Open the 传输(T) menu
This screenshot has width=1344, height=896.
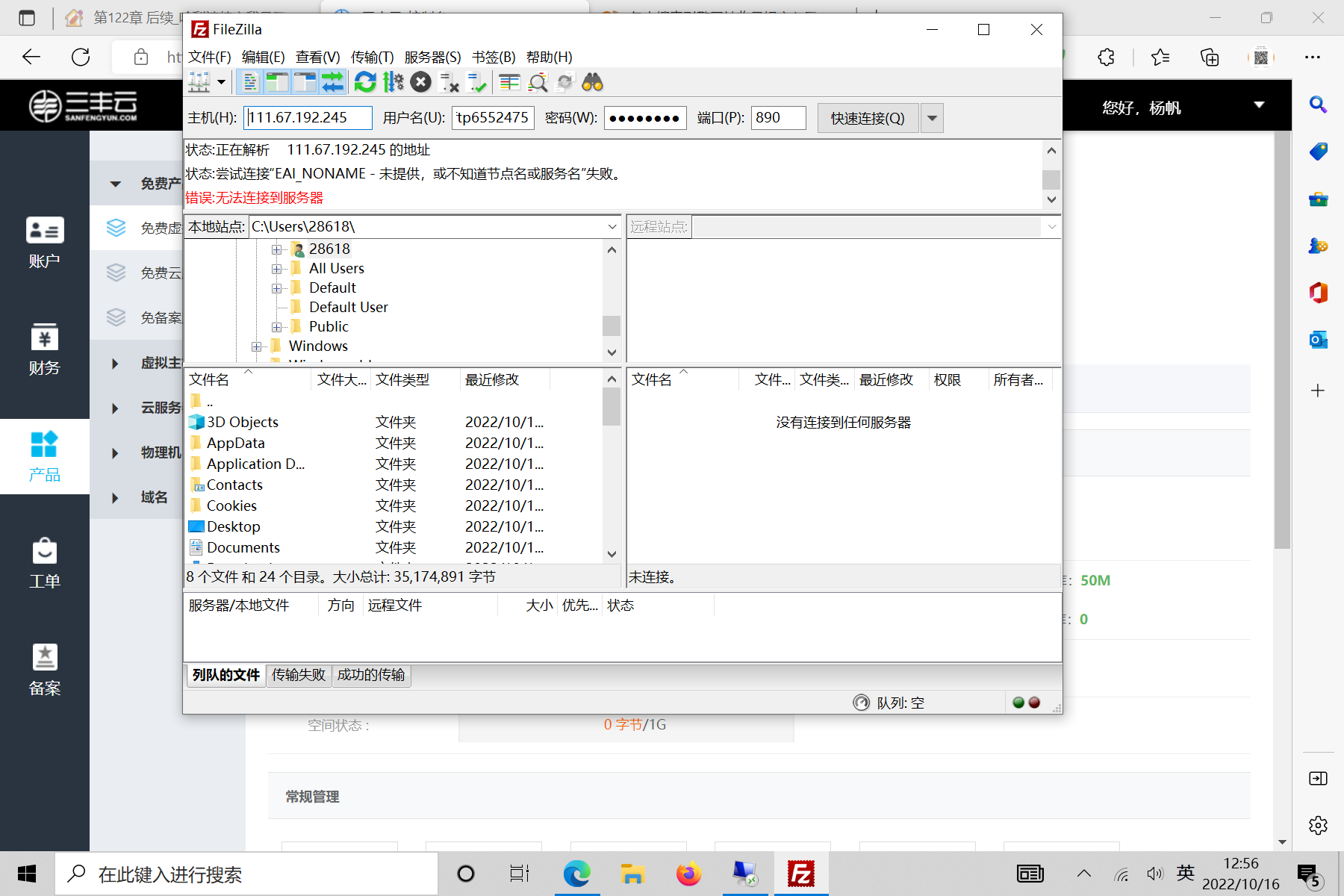372,57
